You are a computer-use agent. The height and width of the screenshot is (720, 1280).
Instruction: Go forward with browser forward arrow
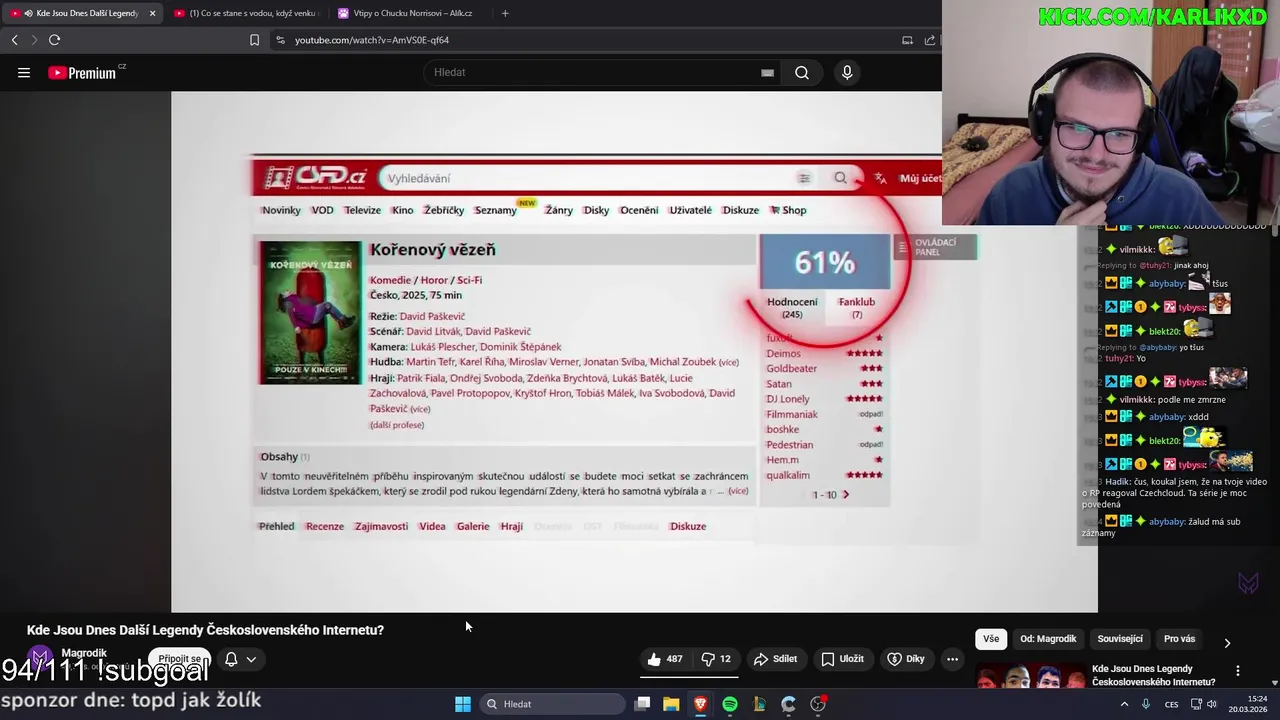tap(34, 40)
